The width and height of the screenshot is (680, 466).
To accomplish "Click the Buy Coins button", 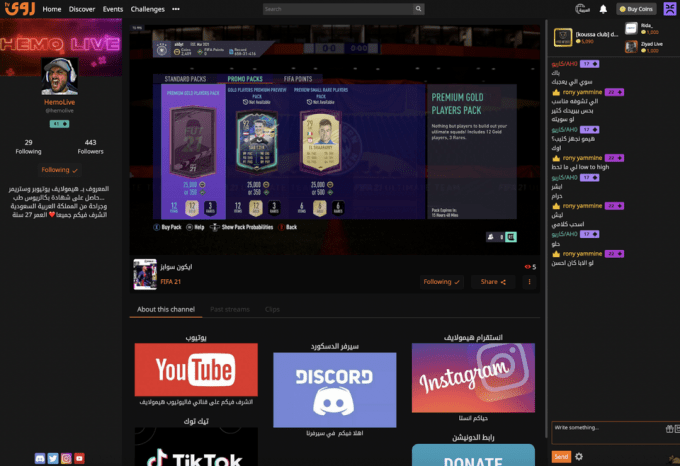I will [x=636, y=9].
